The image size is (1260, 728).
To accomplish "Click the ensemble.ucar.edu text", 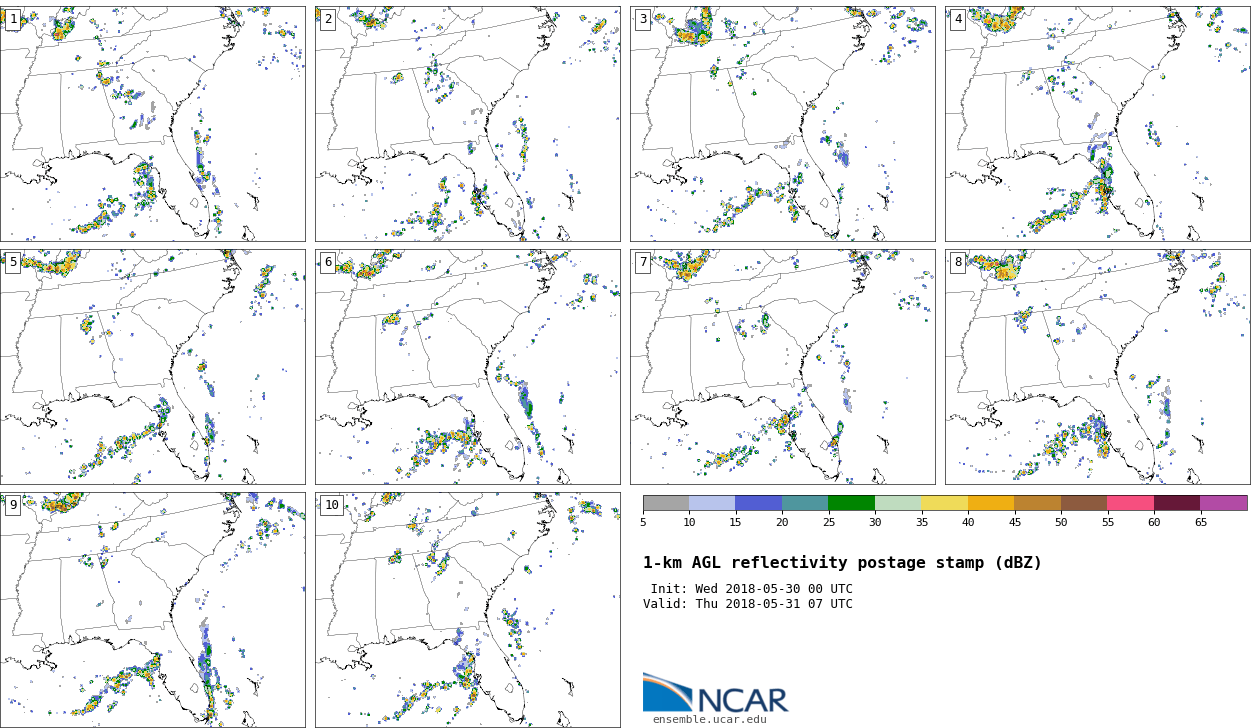I will point(710,720).
